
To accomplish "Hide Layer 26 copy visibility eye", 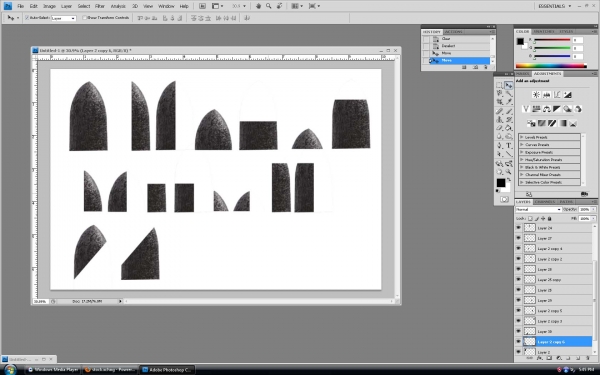I will pos(518,279).
